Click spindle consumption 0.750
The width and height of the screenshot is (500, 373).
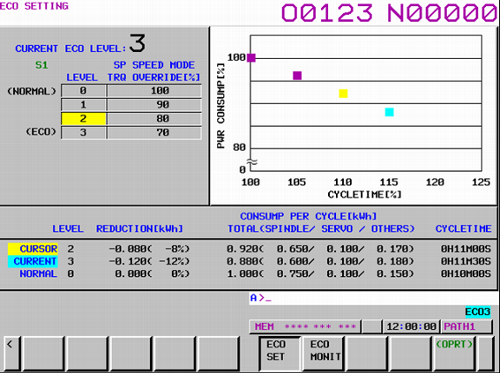[292, 274]
